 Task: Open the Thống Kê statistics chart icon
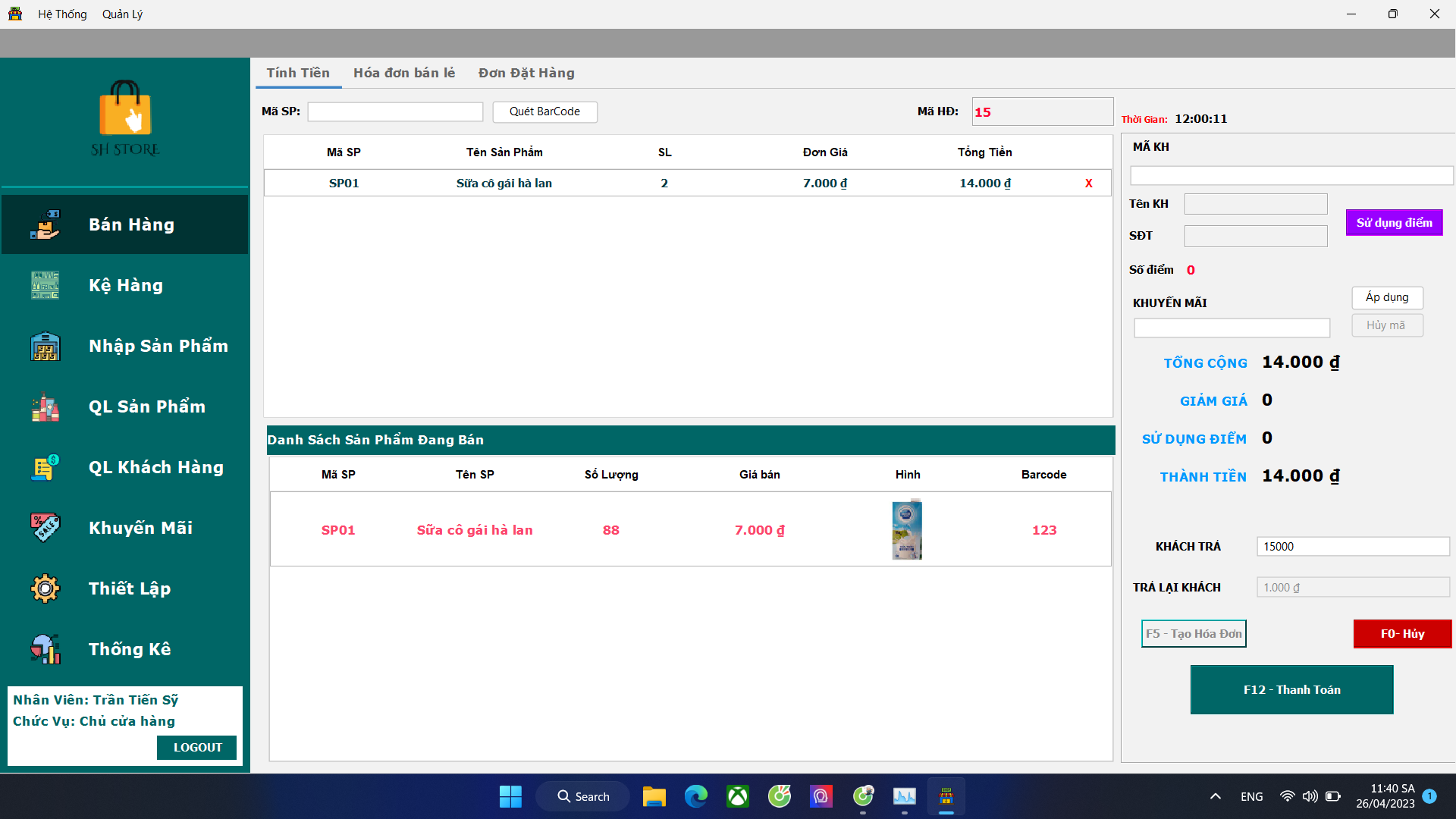tap(45, 649)
